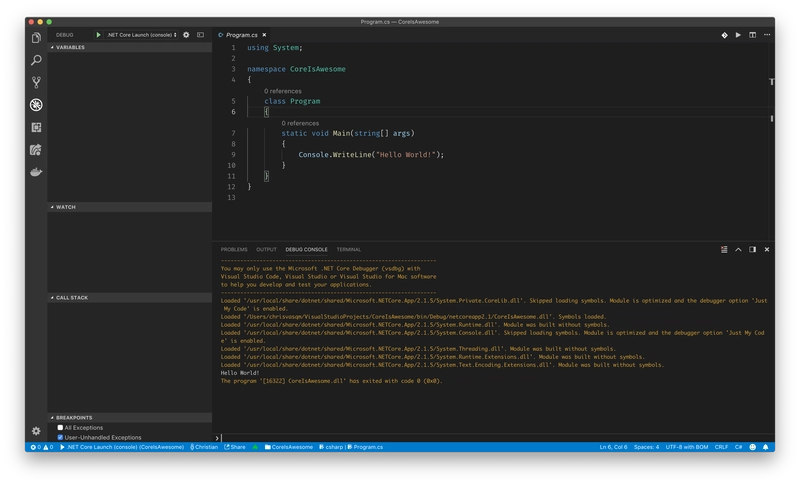Click the editor vertical scrollbar overview ruler

pos(771,141)
